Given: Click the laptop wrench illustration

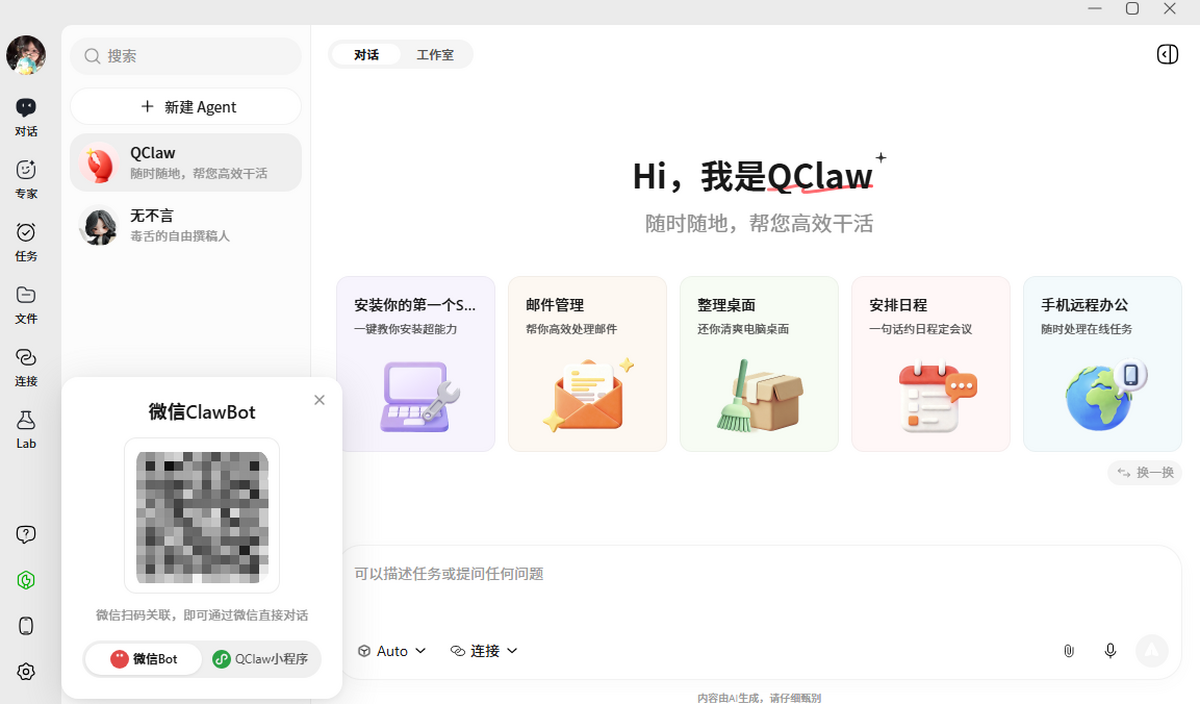Looking at the screenshot, I should point(419,395).
